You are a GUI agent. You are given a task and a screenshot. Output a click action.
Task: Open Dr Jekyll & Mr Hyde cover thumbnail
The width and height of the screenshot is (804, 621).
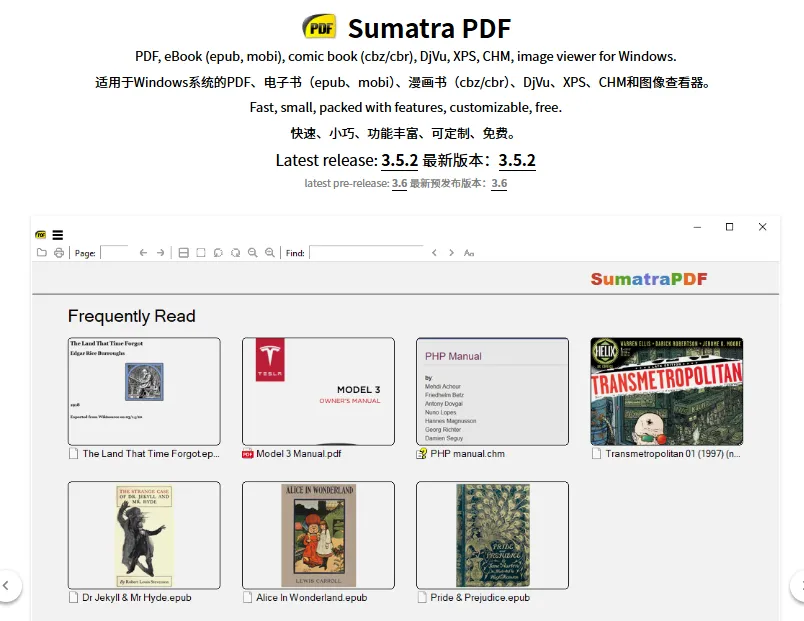coord(144,535)
